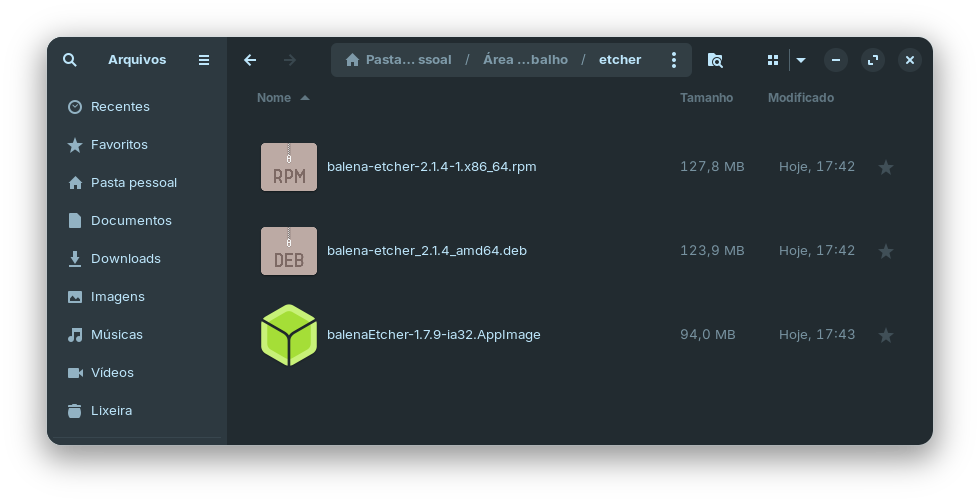Star the balena-etcher deb file
980x502 pixels.
click(x=886, y=251)
